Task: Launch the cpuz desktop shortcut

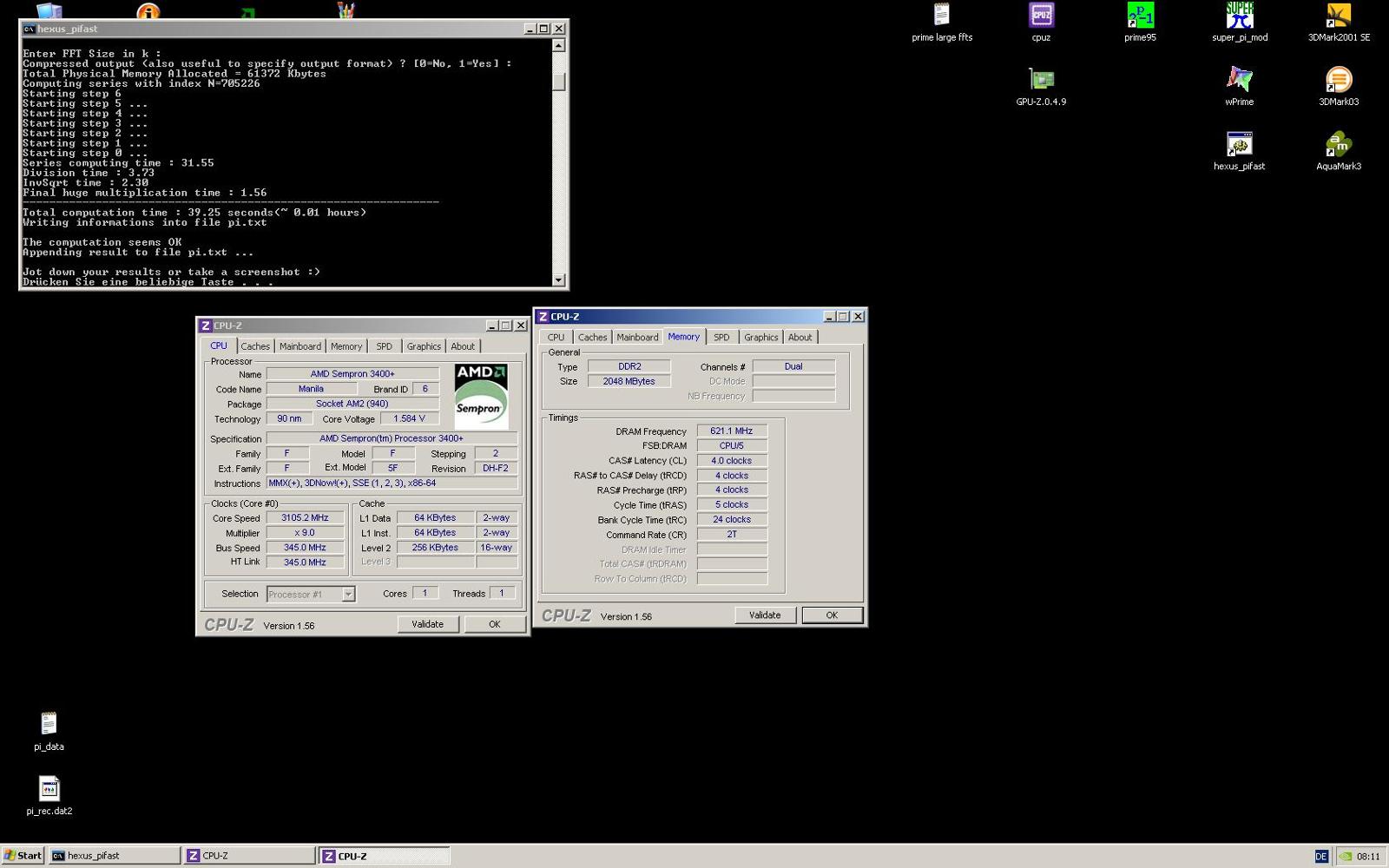Action: (x=1041, y=23)
